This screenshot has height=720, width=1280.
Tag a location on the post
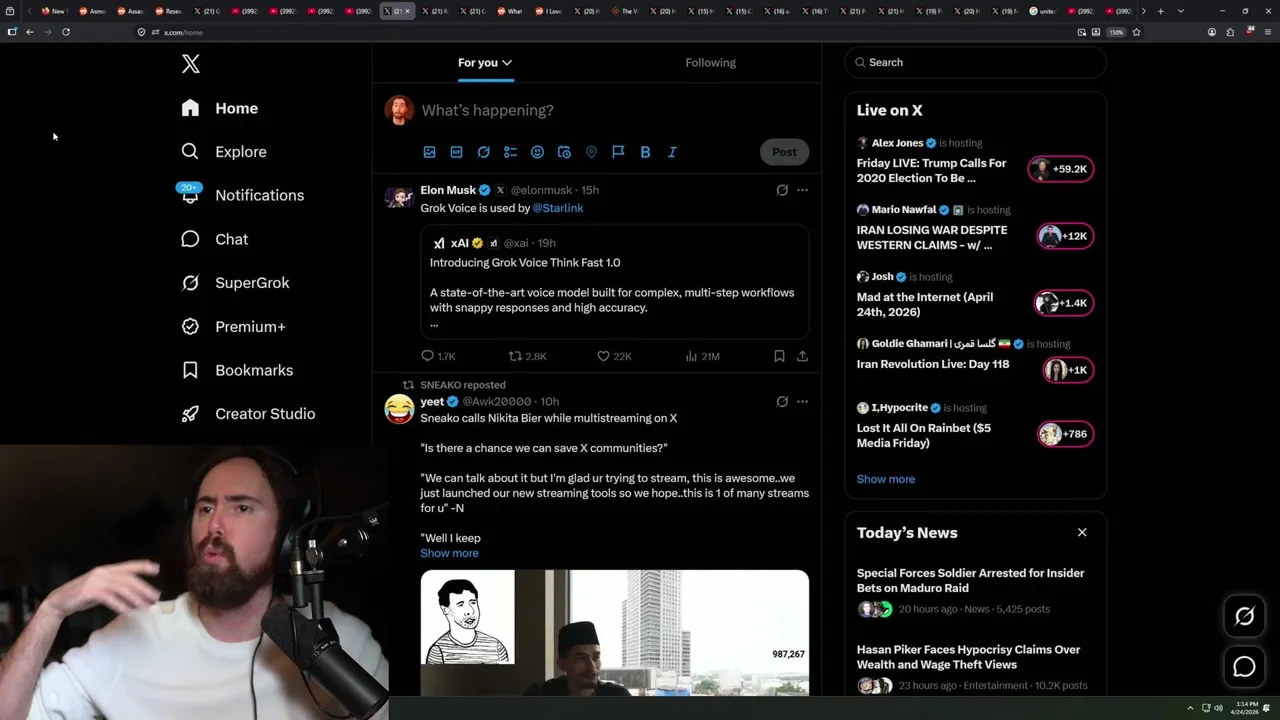click(591, 152)
